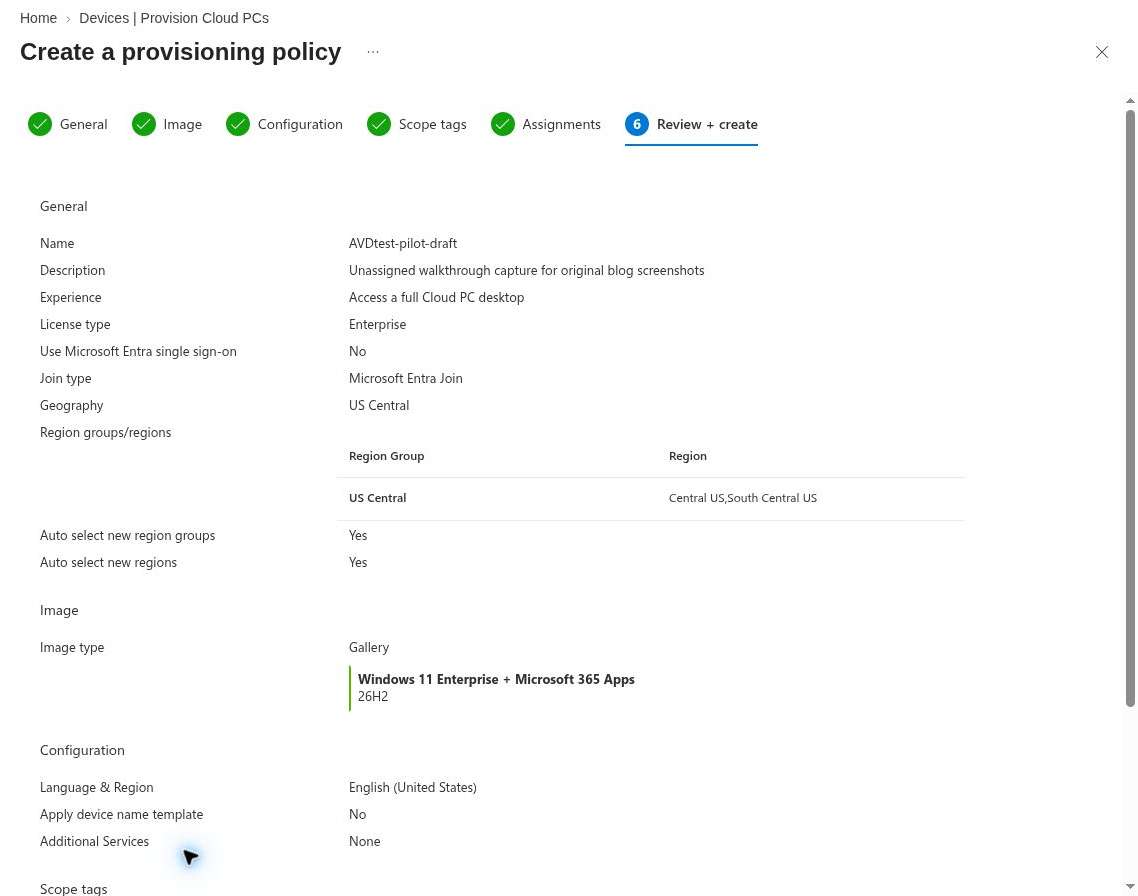Click the Region groups/regions label
This screenshot has height=896, width=1138.
click(x=105, y=433)
